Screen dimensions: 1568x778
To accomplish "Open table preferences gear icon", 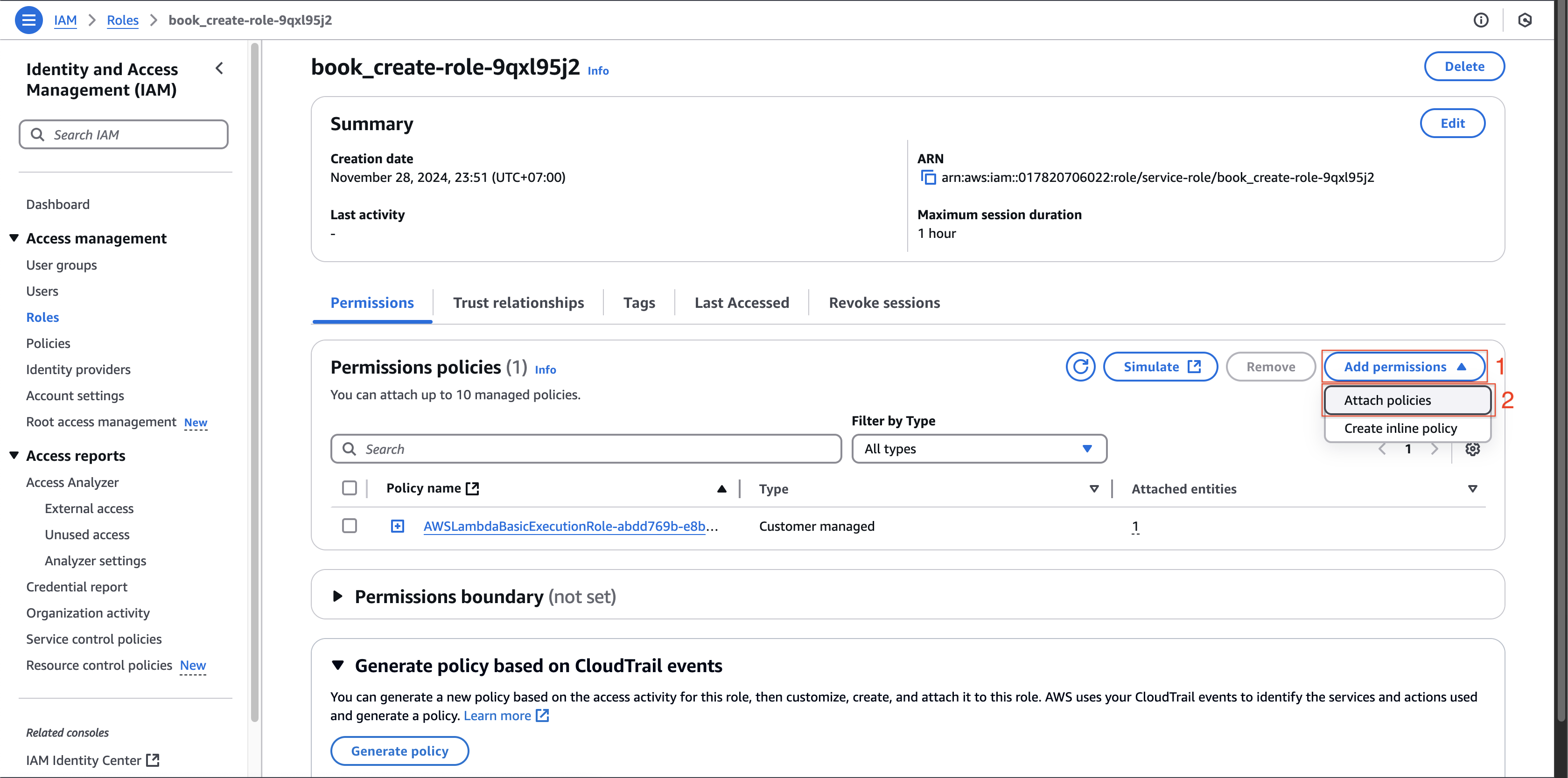I will (1472, 449).
